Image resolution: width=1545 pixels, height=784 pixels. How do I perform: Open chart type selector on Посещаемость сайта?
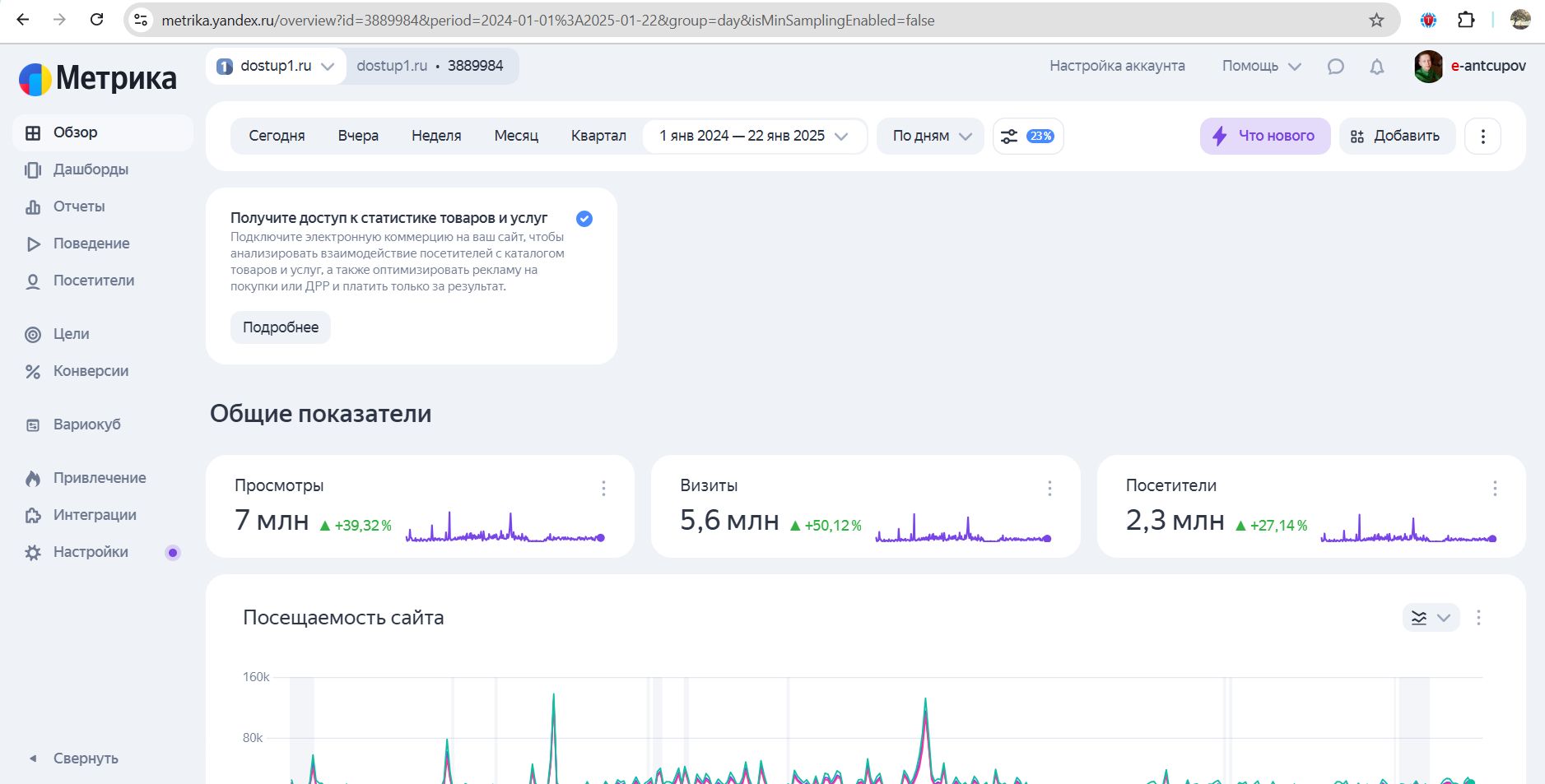point(1430,618)
